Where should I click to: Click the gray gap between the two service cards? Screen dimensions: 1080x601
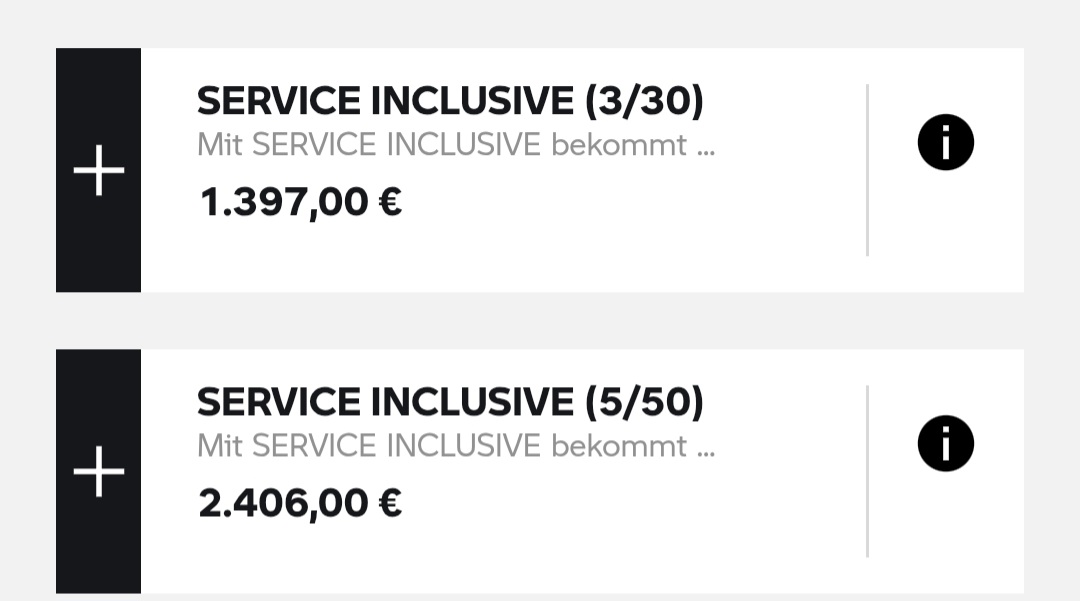pos(540,320)
